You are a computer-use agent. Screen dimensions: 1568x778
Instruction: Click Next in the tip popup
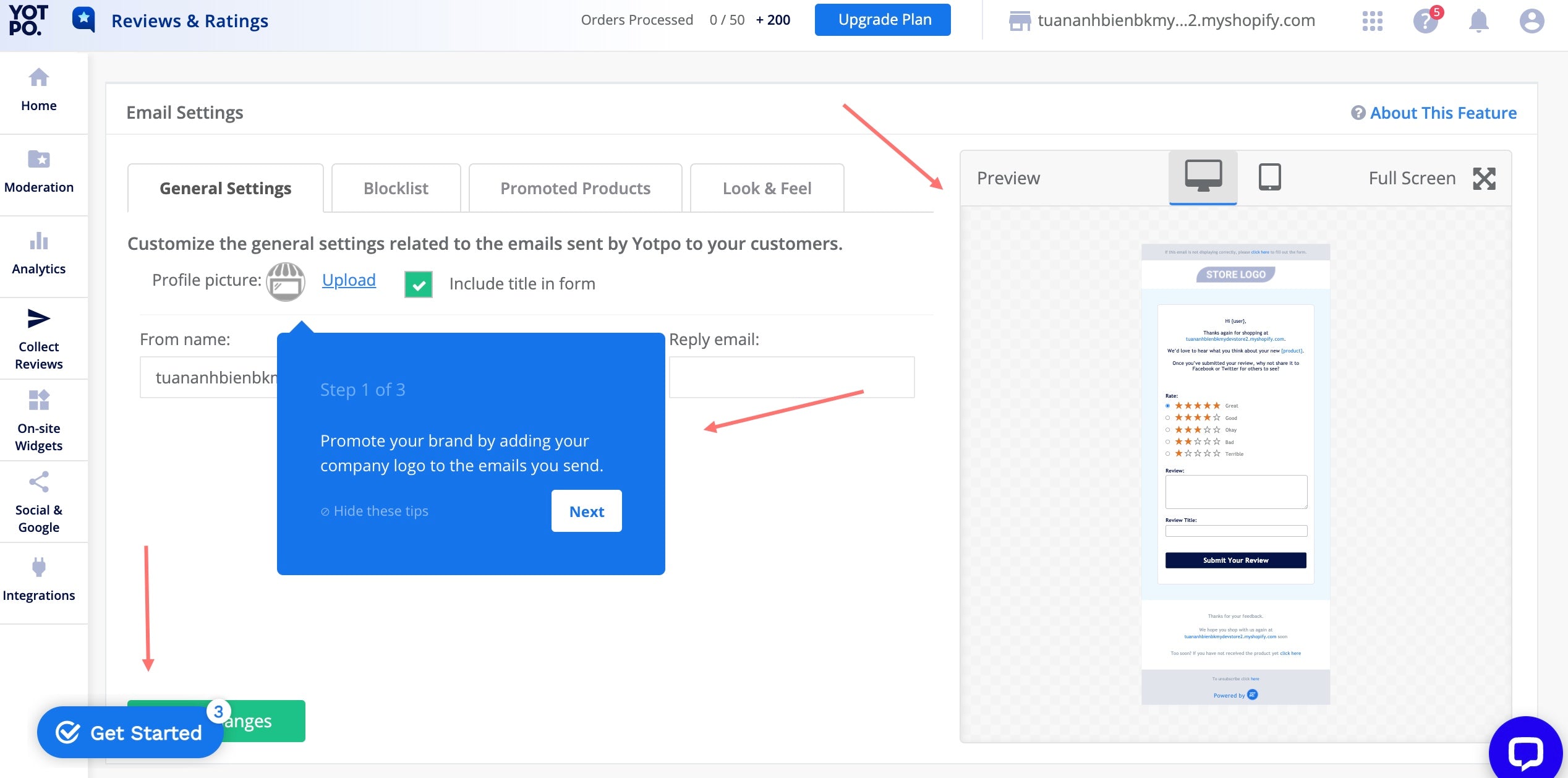pos(586,511)
